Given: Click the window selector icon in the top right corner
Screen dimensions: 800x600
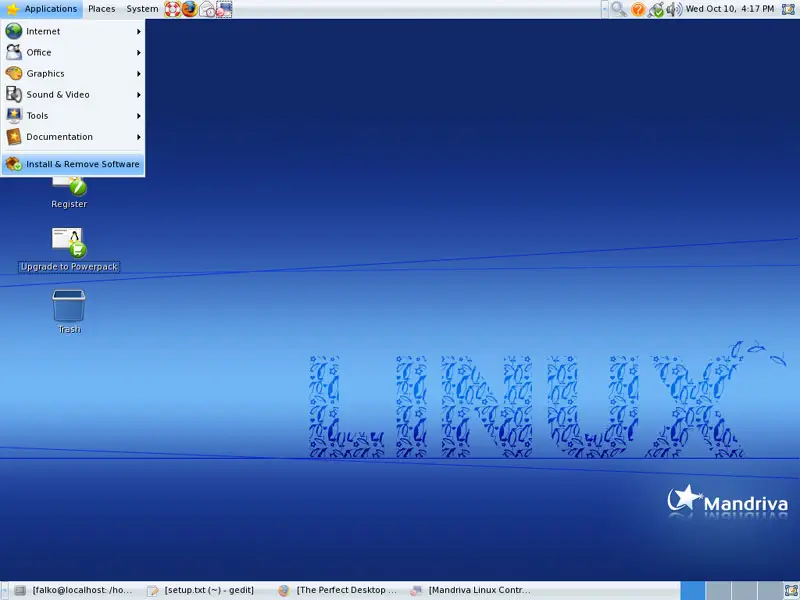Looking at the screenshot, I should pos(789,9).
